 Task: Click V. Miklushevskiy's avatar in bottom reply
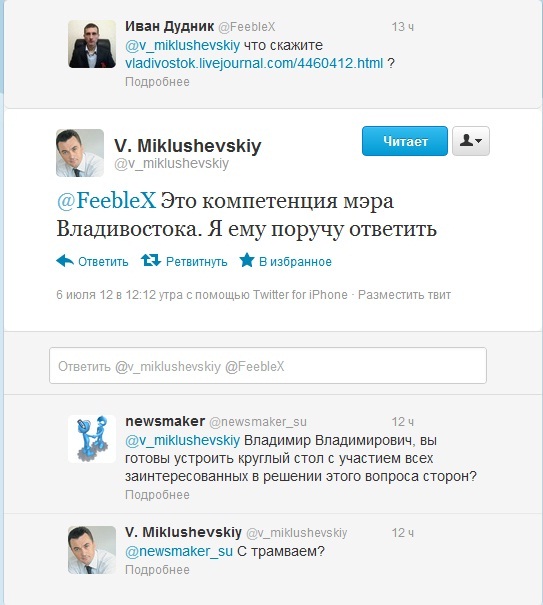[92, 550]
